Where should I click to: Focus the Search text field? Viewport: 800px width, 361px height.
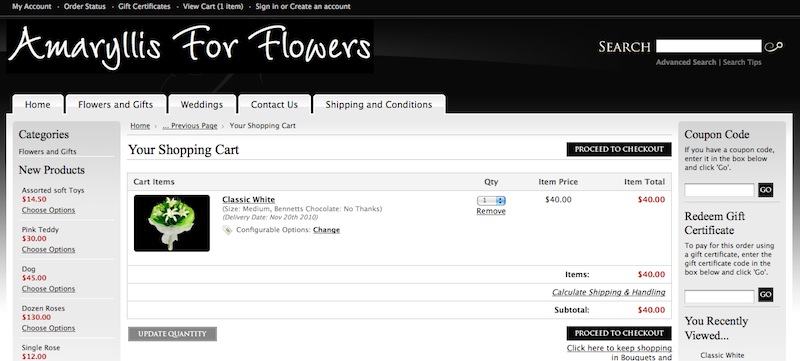tap(708, 46)
